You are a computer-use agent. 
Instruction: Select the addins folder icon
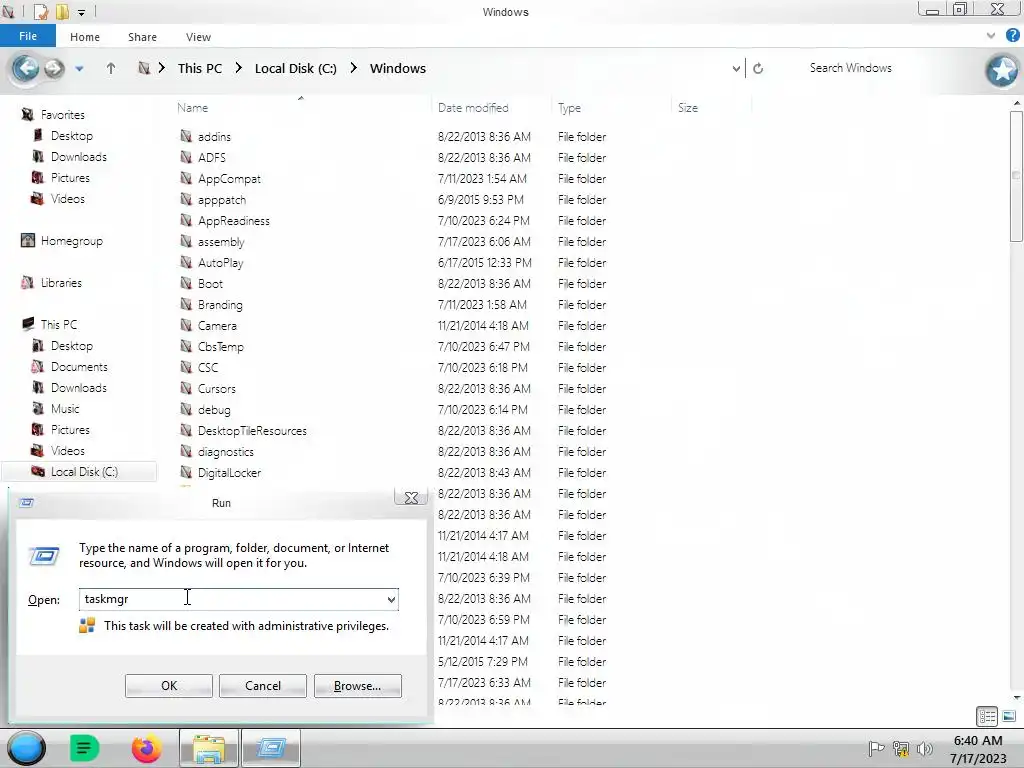pyautogui.click(x=186, y=136)
